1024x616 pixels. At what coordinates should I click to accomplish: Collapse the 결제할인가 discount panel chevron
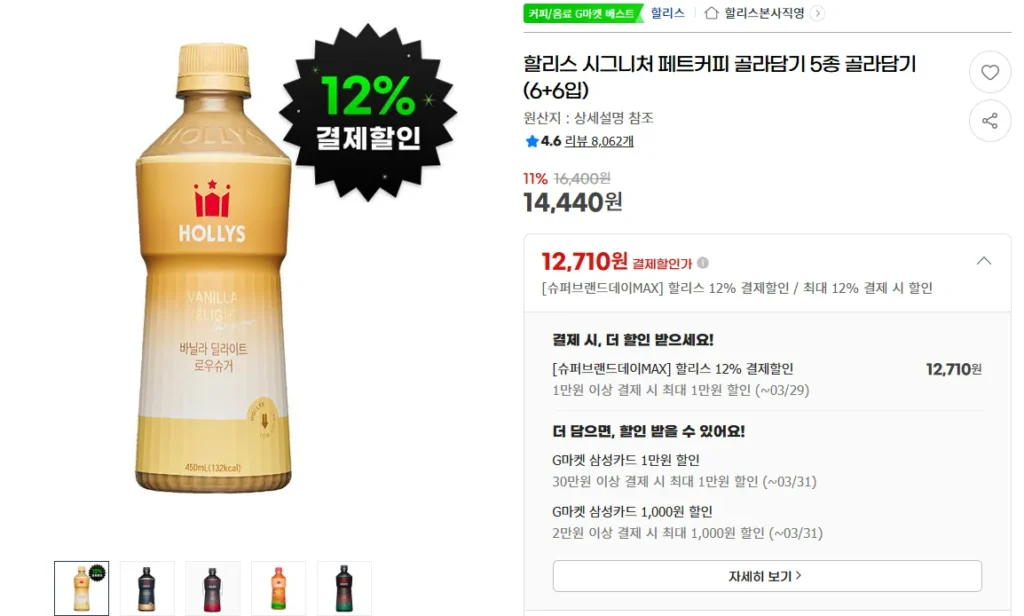[x=984, y=261]
